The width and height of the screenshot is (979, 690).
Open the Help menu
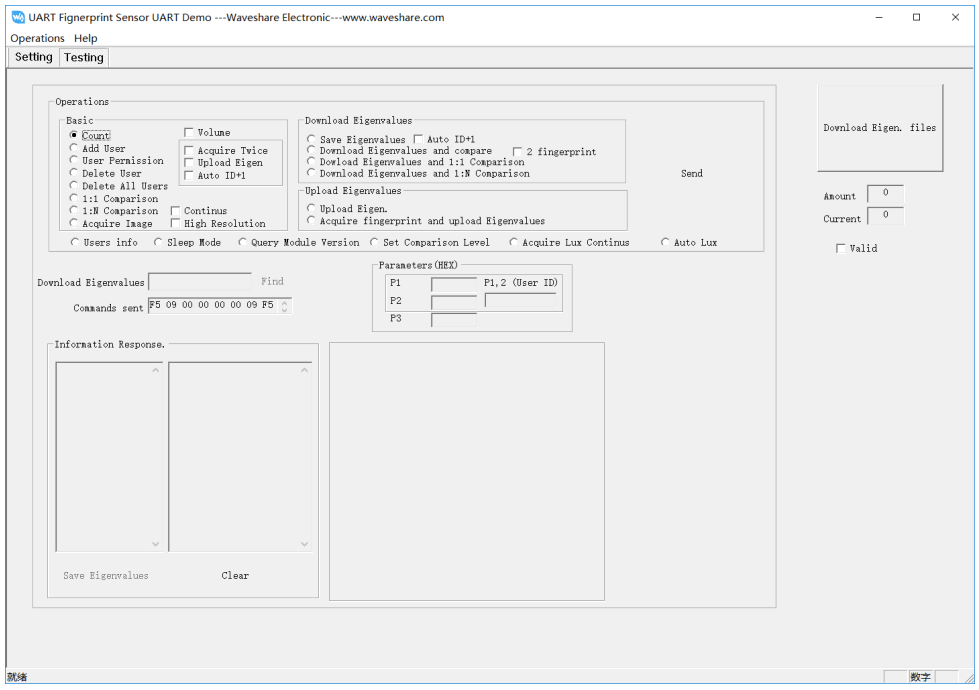pyautogui.click(x=85, y=38)
